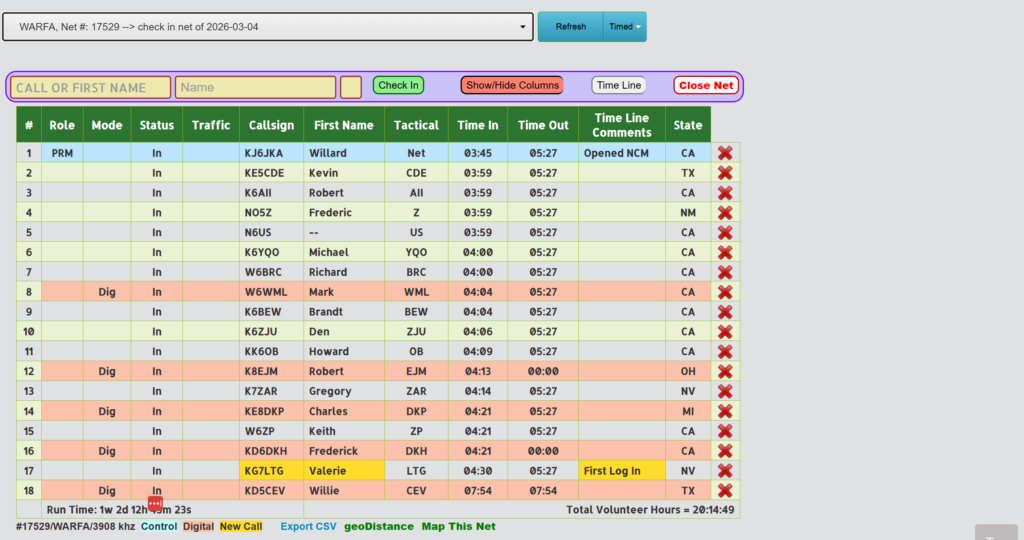
Task: Open the net selection dropdown
Action: (267, 27)
